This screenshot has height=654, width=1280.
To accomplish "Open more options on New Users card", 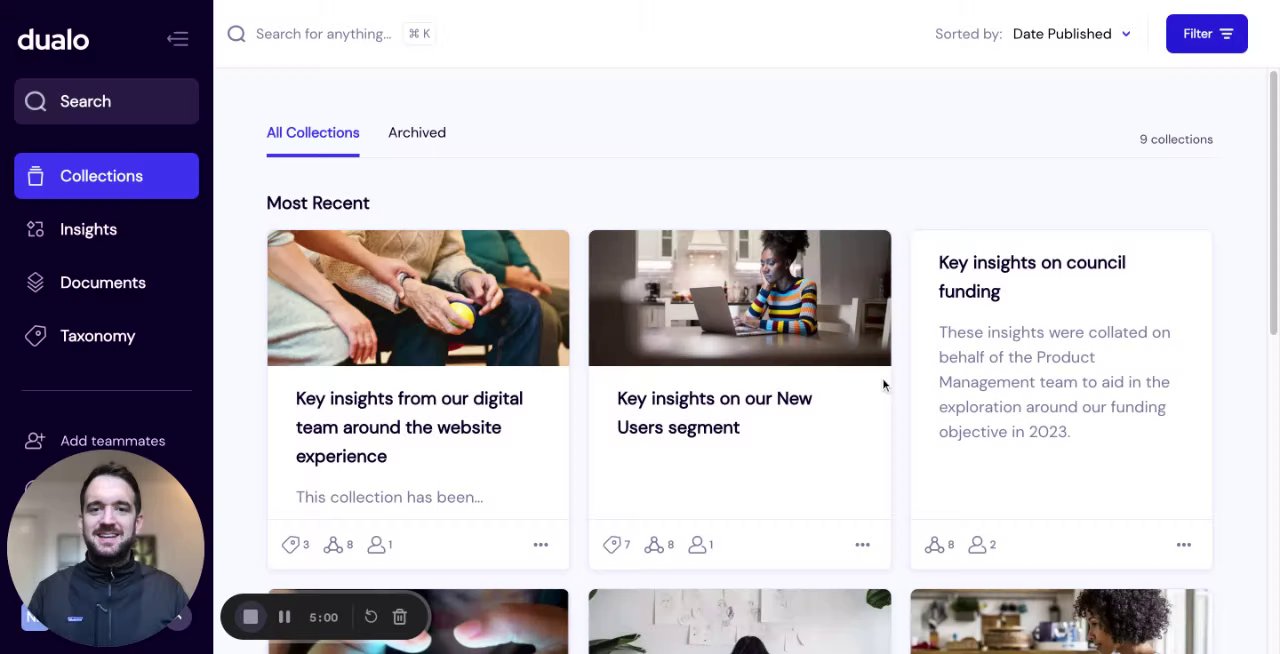I will pyautogui.click(x=863, y=545).
